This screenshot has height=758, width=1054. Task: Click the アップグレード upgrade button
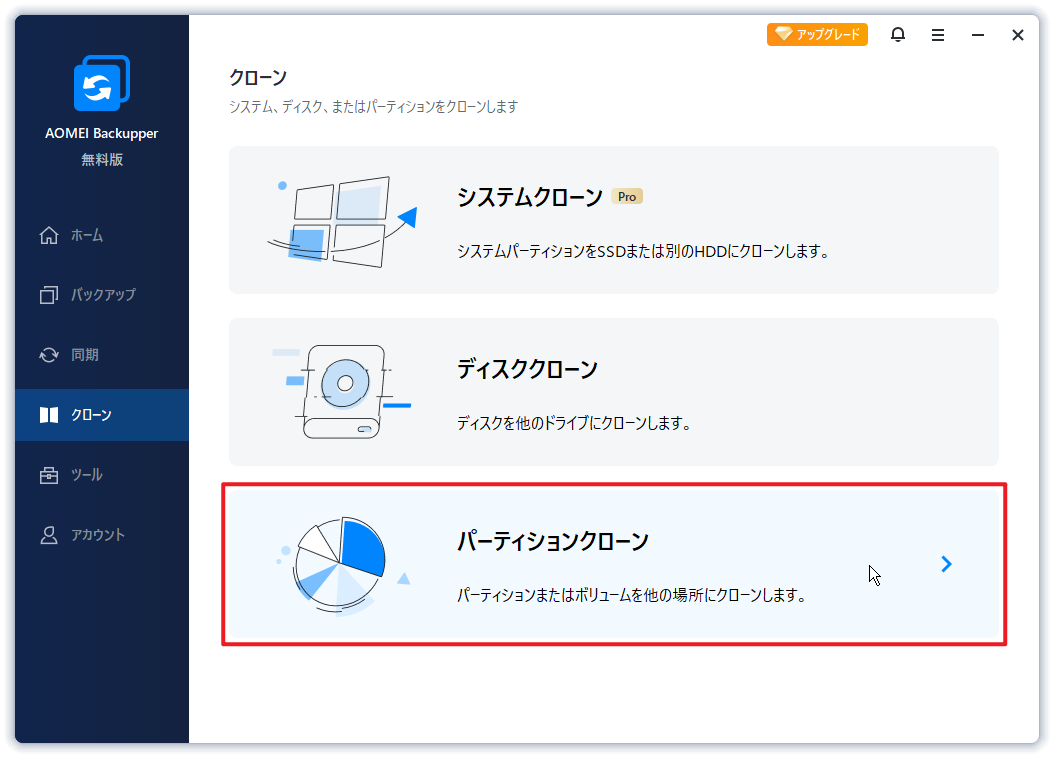pos(817,33)
